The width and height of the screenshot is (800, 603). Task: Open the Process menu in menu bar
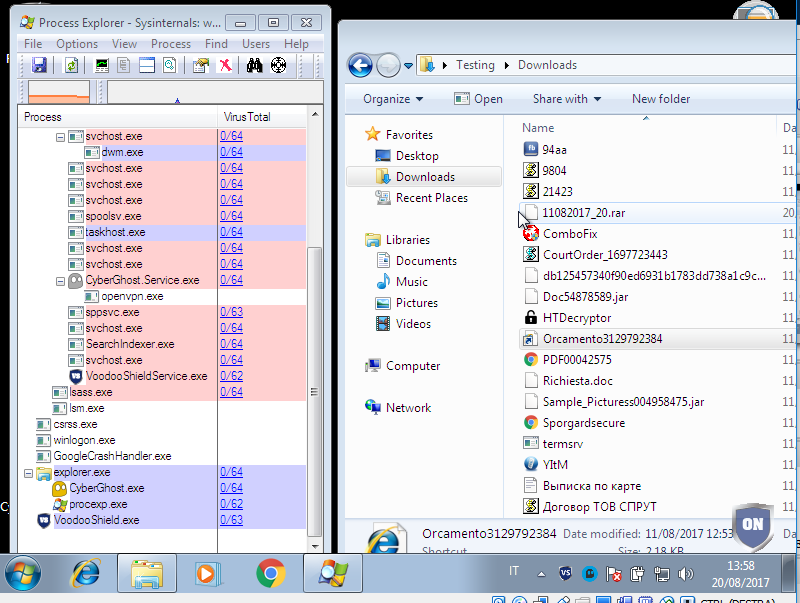pyautogui.click(x=171, y=44)
